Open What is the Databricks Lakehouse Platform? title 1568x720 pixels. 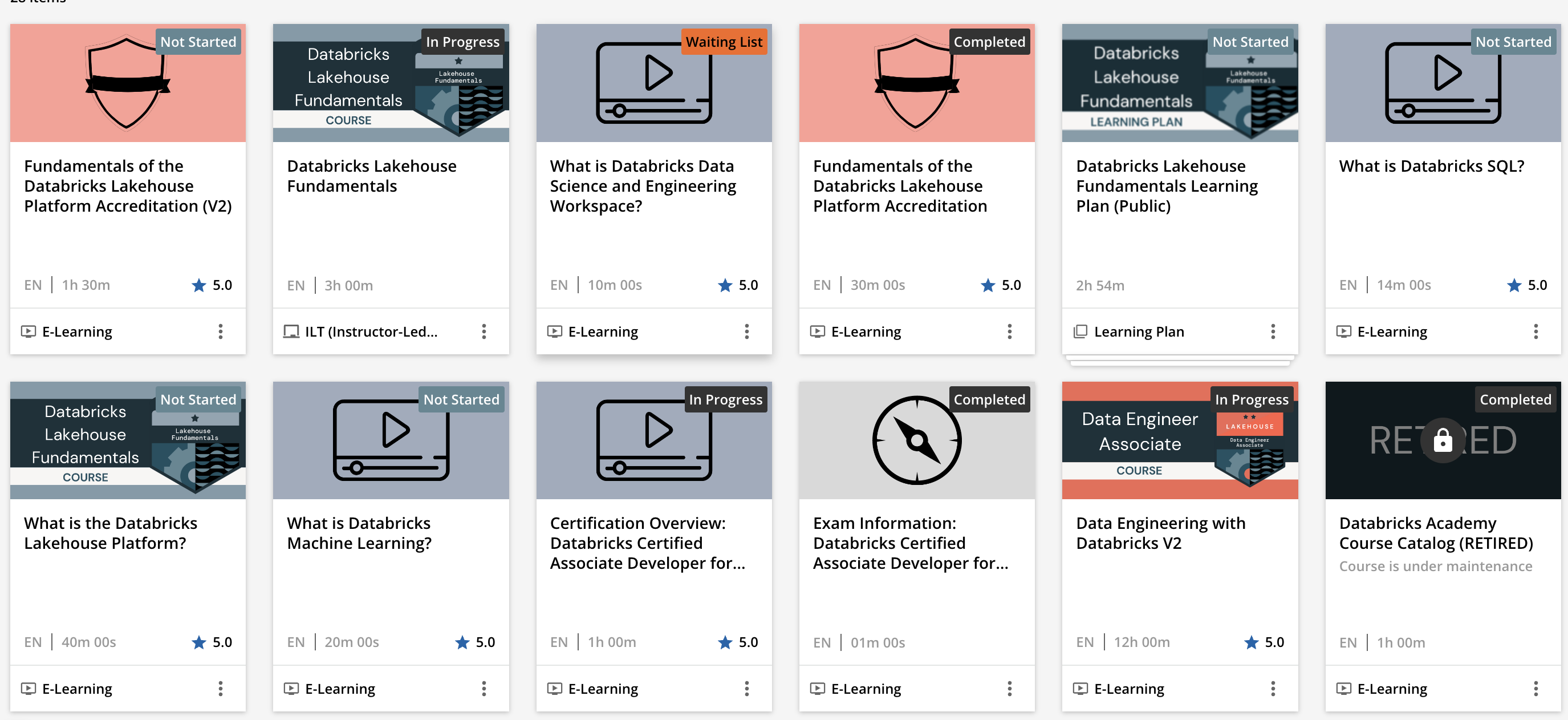[111, 533]
